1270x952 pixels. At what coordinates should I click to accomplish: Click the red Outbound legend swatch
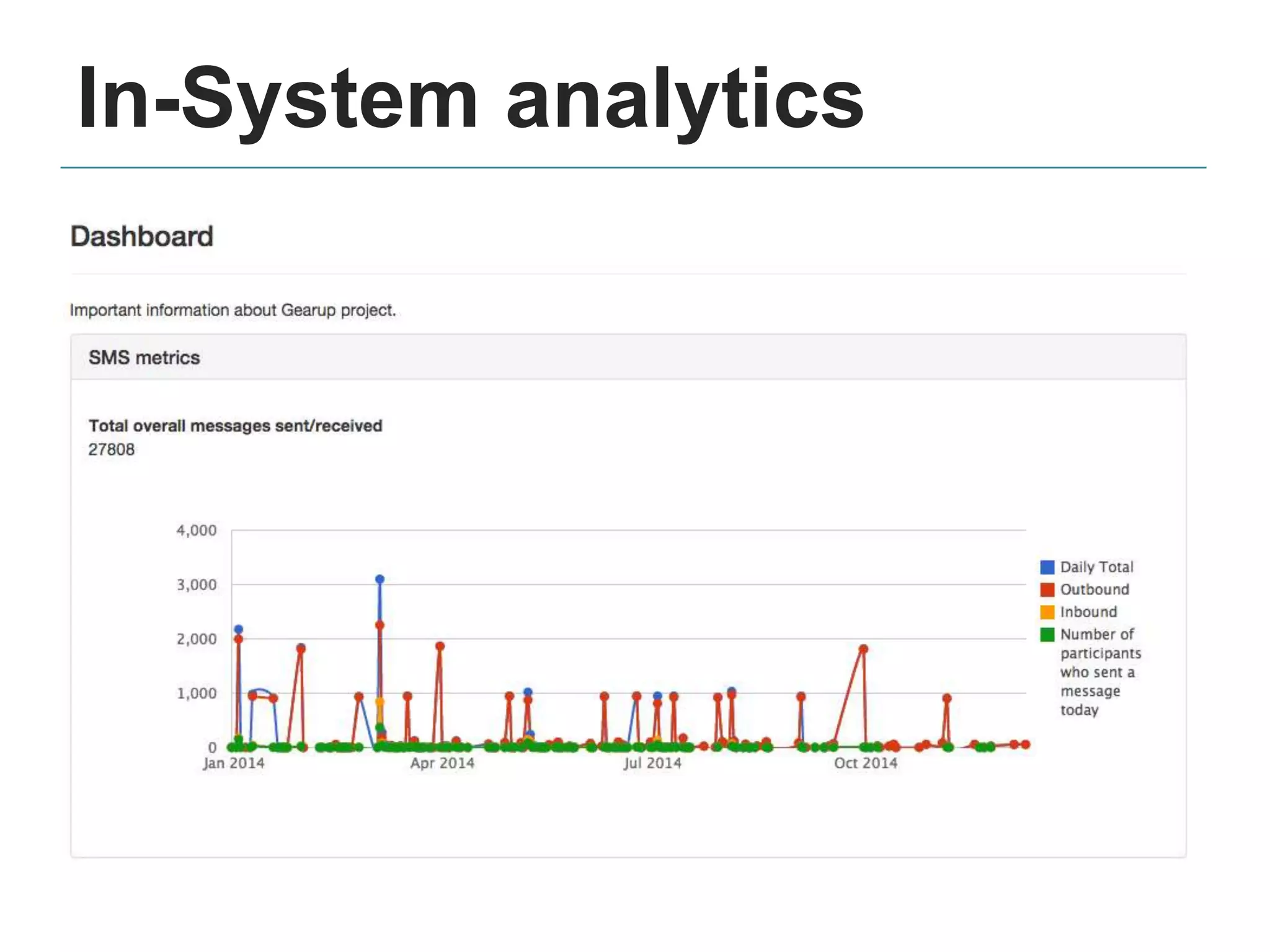1047,589
